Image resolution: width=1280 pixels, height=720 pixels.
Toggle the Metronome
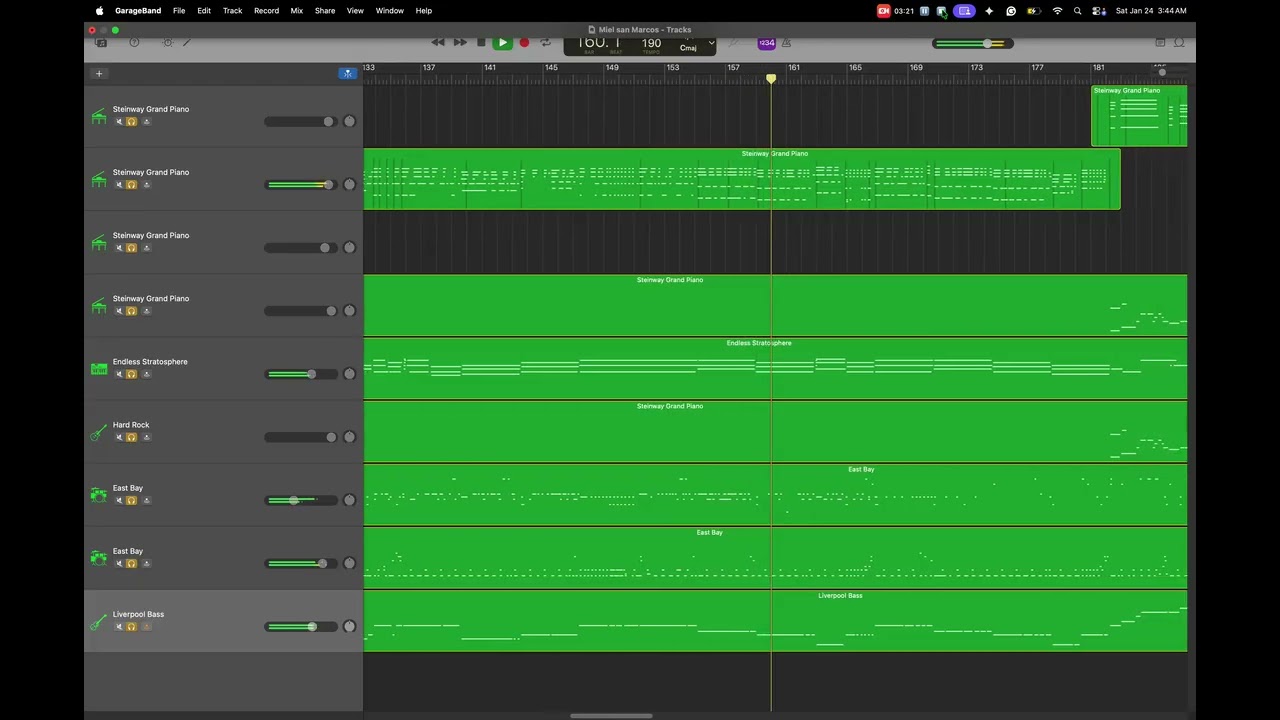[x=786, y=43]
